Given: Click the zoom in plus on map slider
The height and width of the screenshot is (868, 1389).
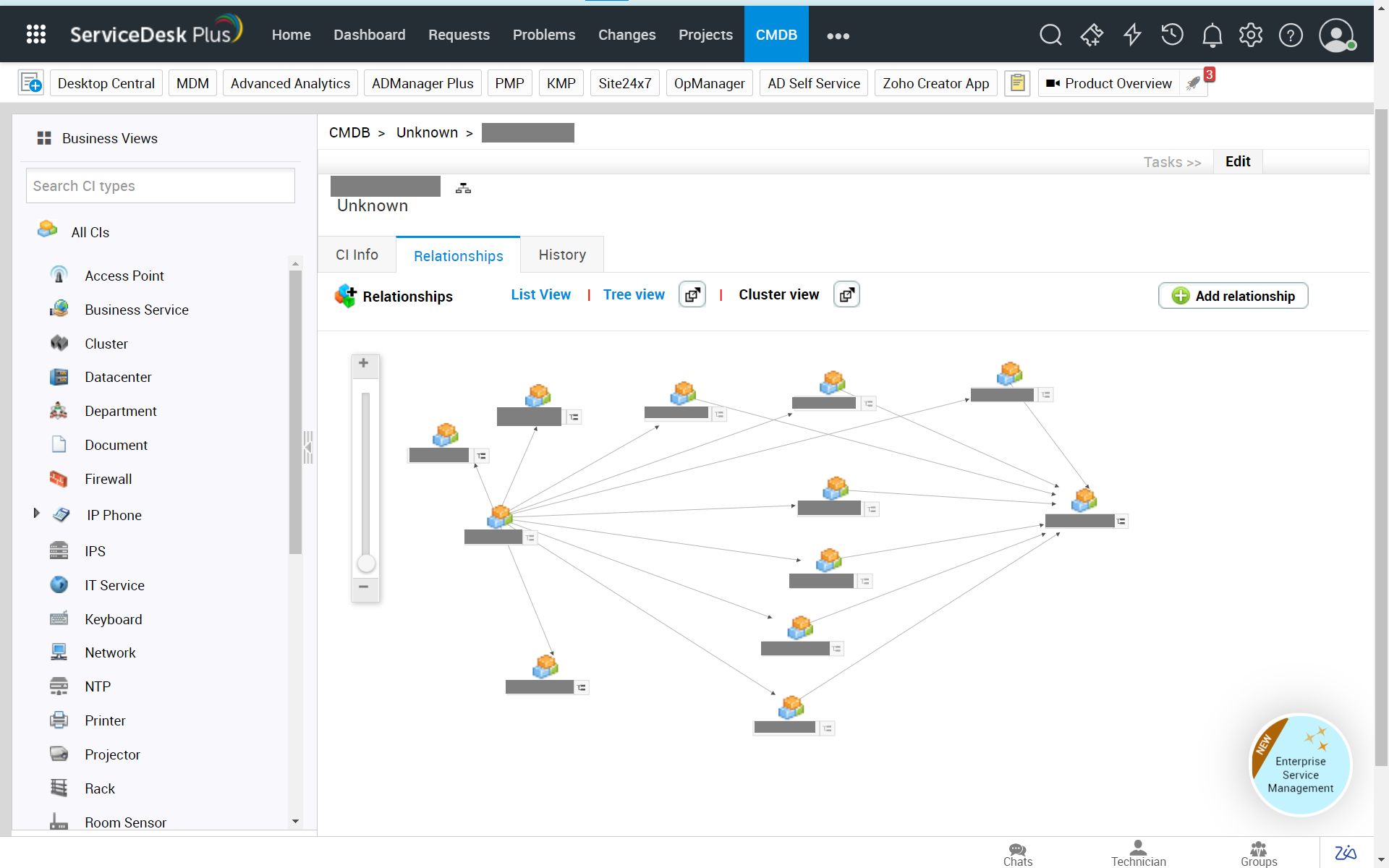Looking at the screenshot, I should coord(364,363).
